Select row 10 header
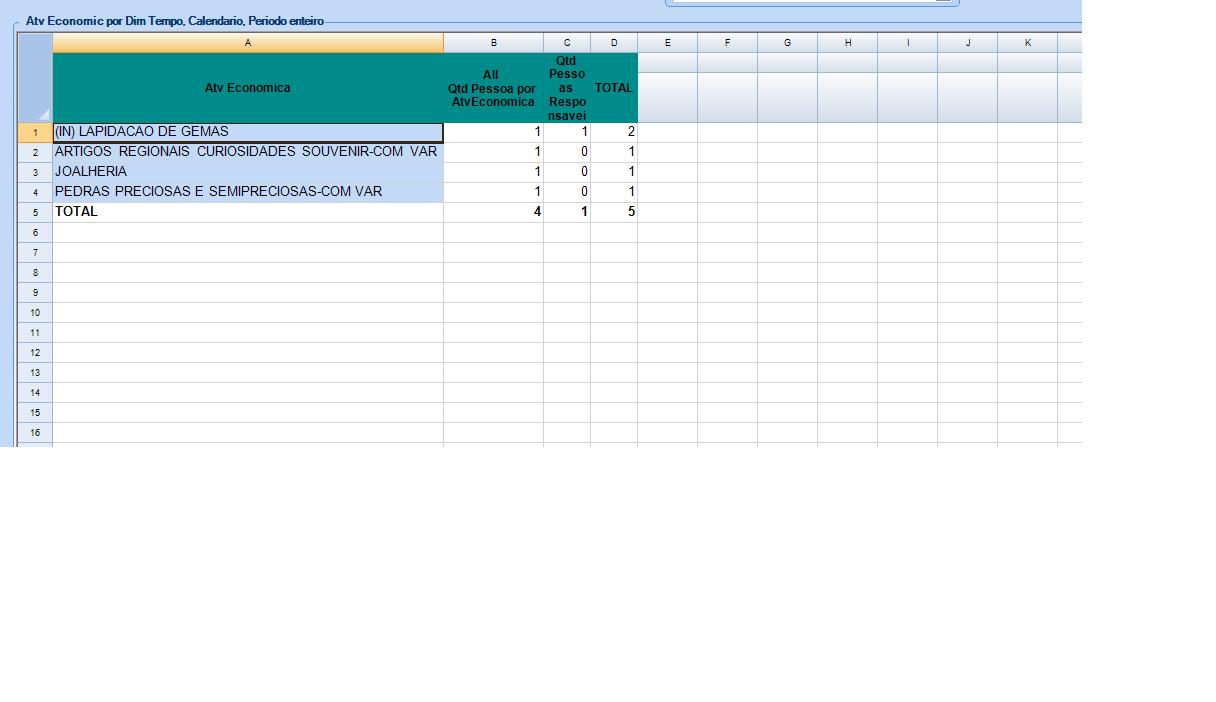Screen dimensions: 1216x702 35,313
